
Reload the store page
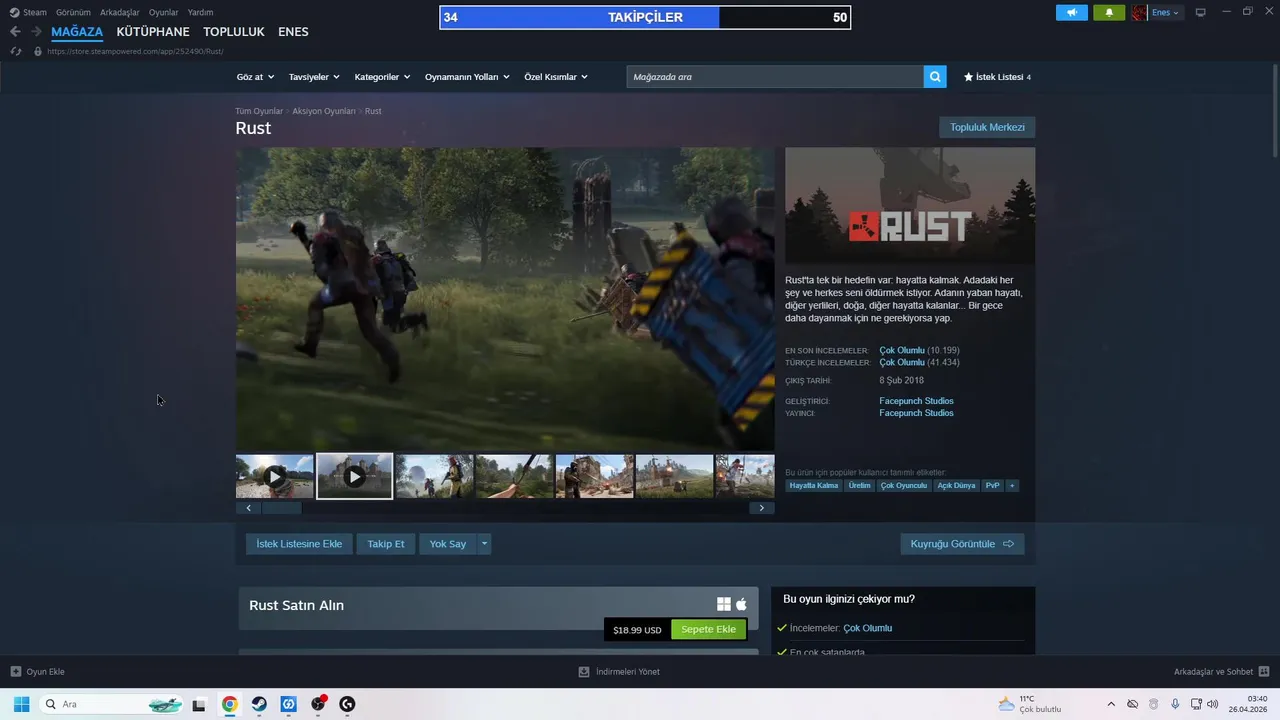point(16,51)
